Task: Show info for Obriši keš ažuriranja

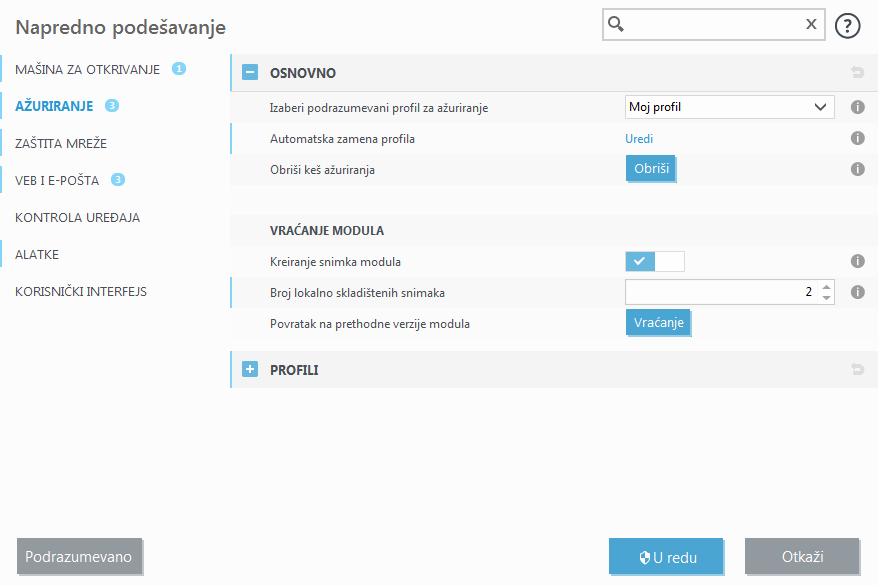Action: 857,169
